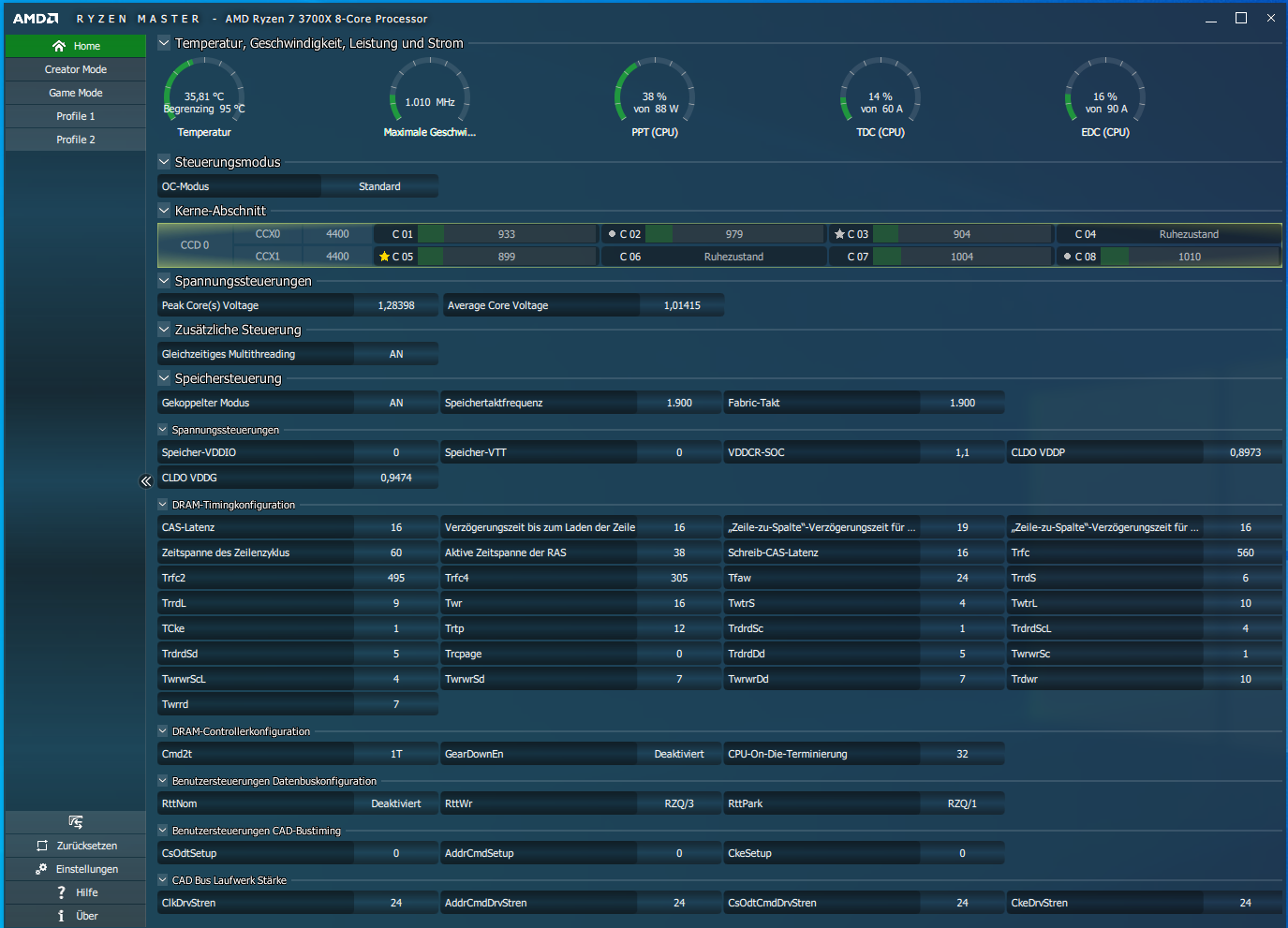Click the Hilfe question mark icon
The width and height of the screenshot is (1288, 928).
61,892
